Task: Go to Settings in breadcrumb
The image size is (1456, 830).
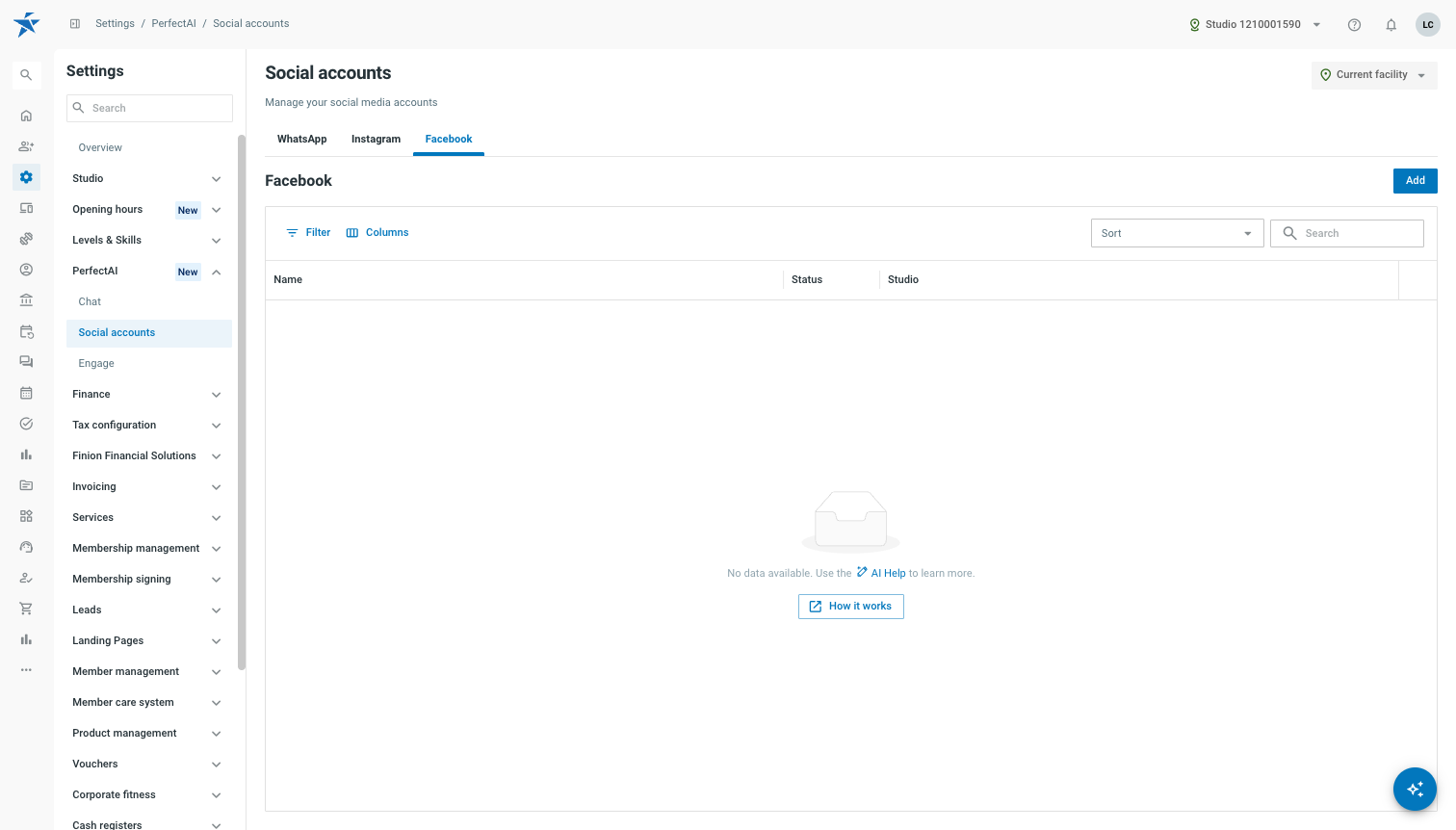Action: pos(115,23)
